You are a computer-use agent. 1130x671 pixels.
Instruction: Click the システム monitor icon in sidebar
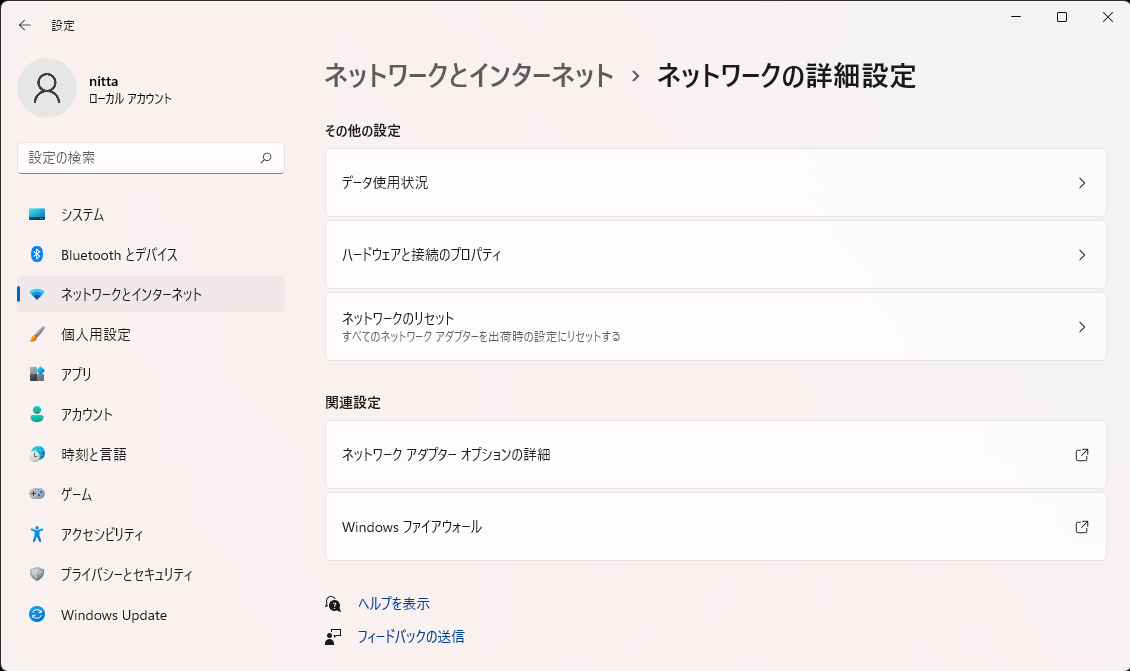37,214
